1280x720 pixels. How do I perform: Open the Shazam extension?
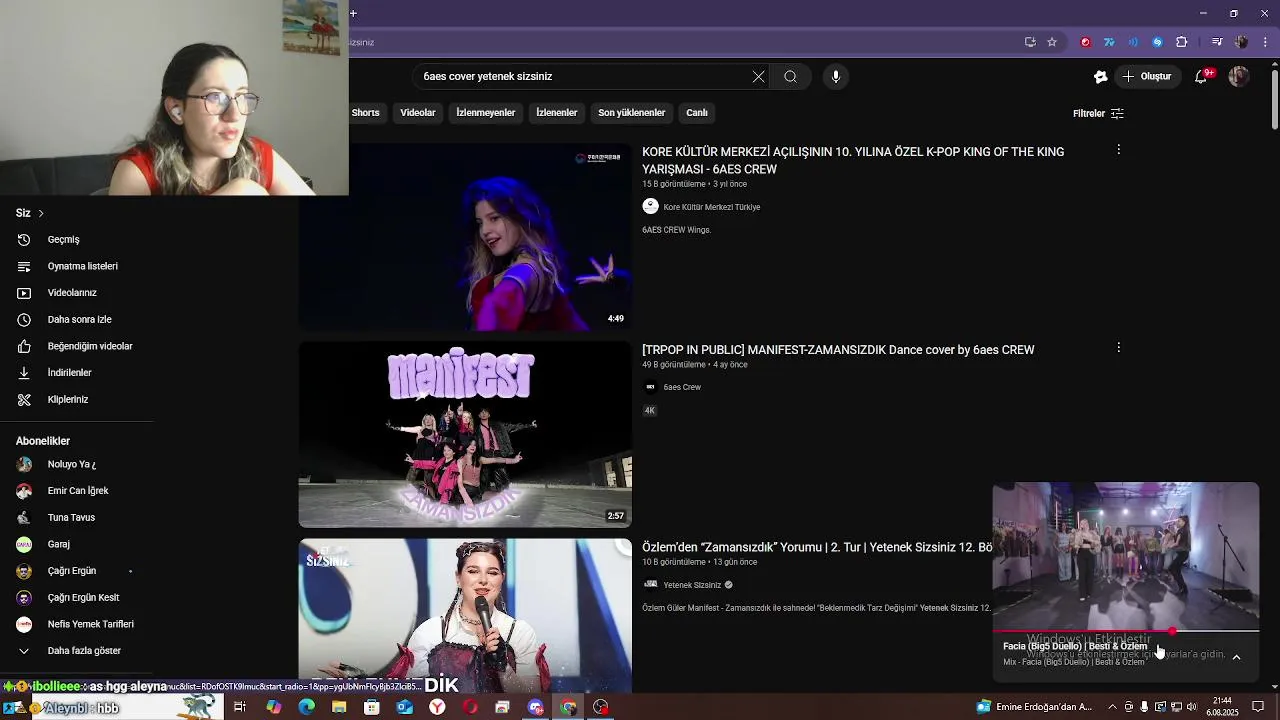(1157, 42)
